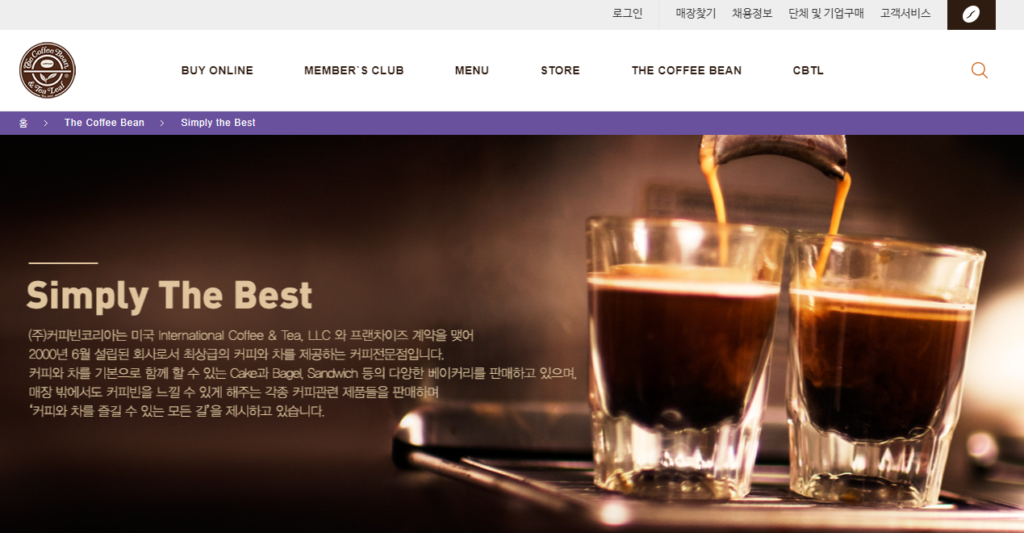The height and width of the screenshot is (533, 1024).
Task: Open the 고객서비스 customer service link
Action: click(905, 14)
